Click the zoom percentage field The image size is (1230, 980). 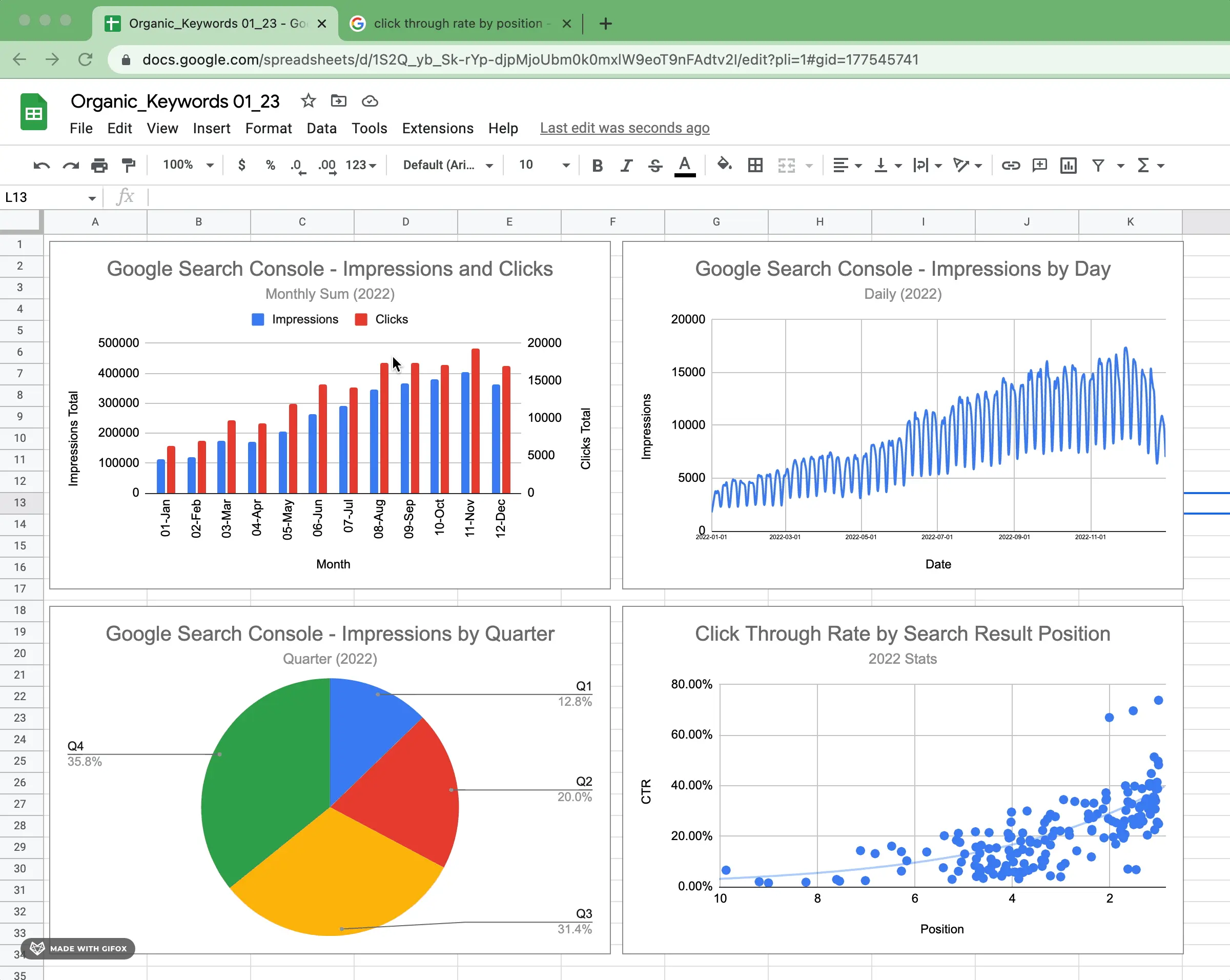(185, 165)
